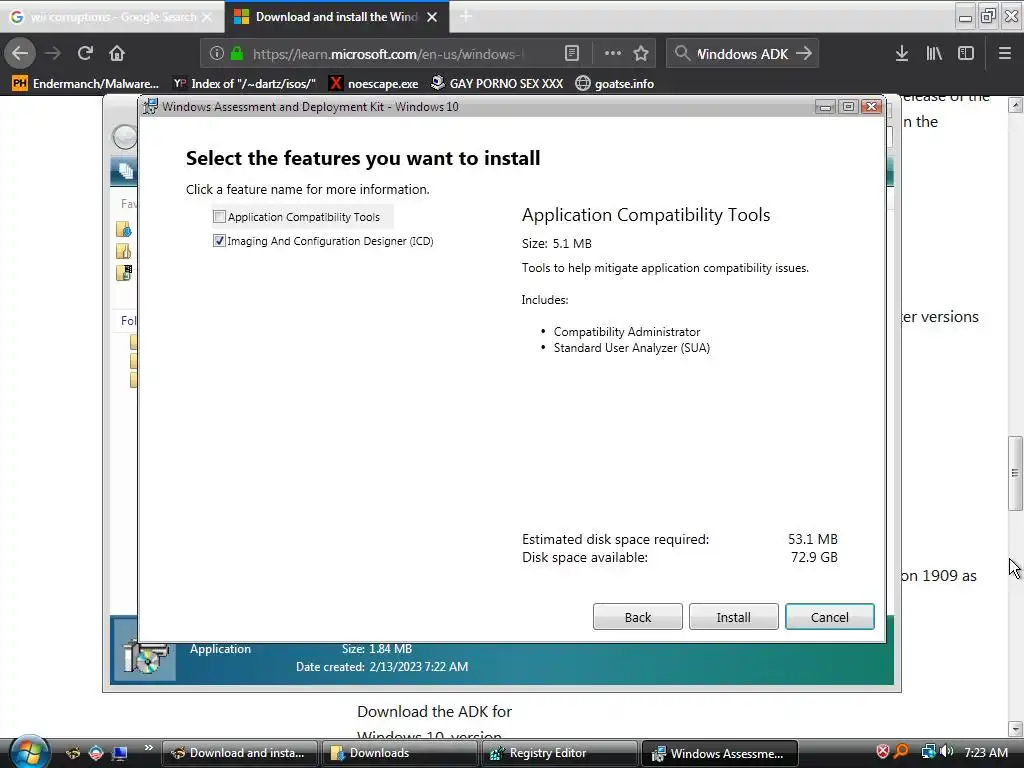Click show desktop quick launch icon
1024x768 pixels.
click(120, 753)
